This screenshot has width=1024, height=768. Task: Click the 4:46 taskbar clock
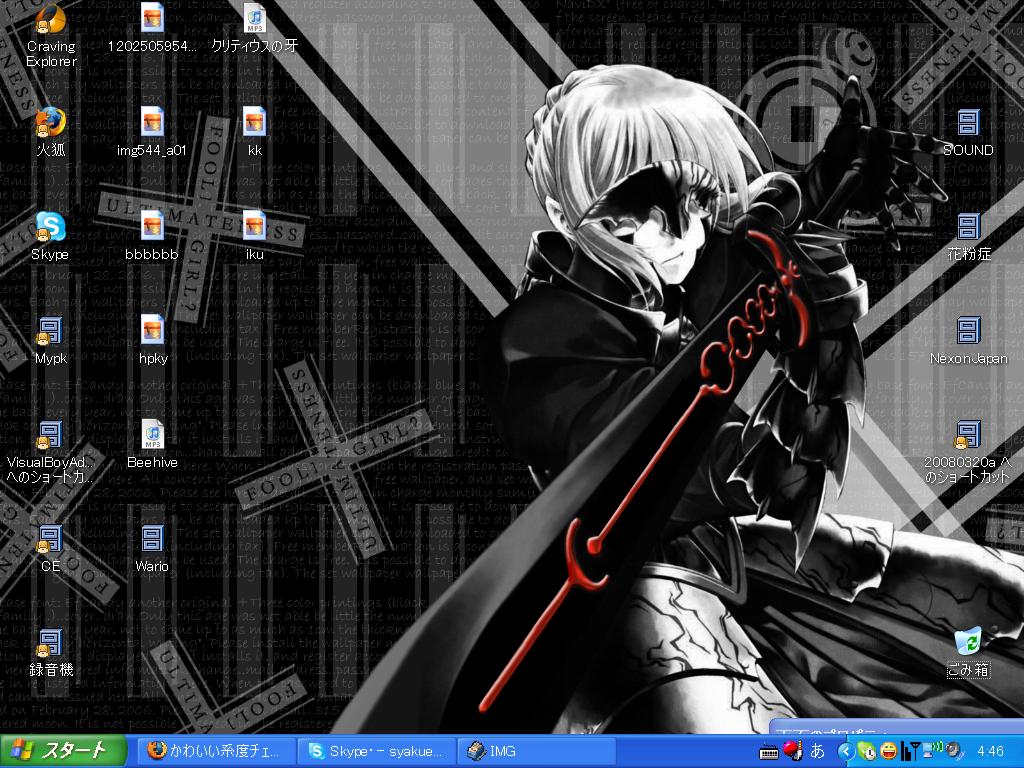tap(990, 752)
